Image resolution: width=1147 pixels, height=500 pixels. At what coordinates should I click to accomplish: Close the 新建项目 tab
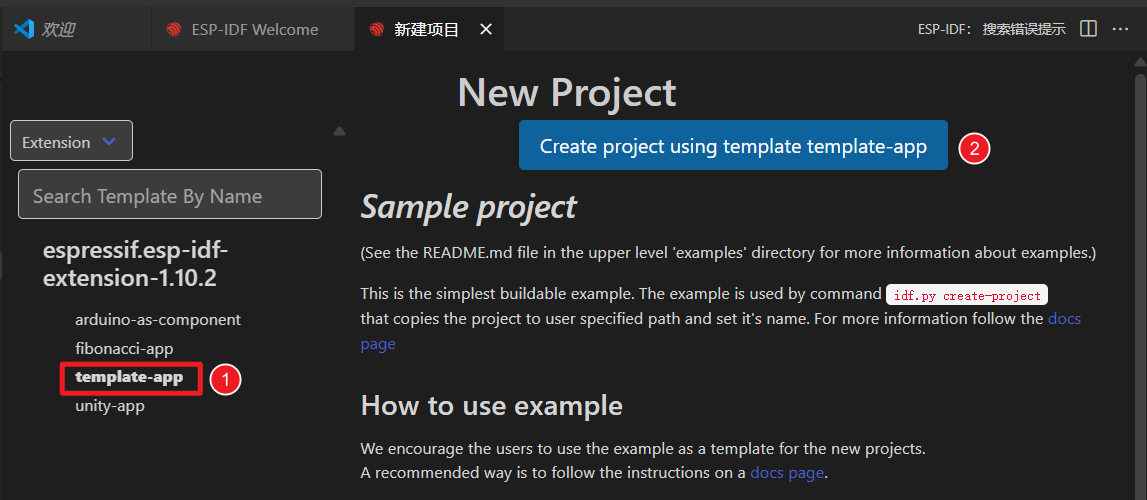coord(486,29)
